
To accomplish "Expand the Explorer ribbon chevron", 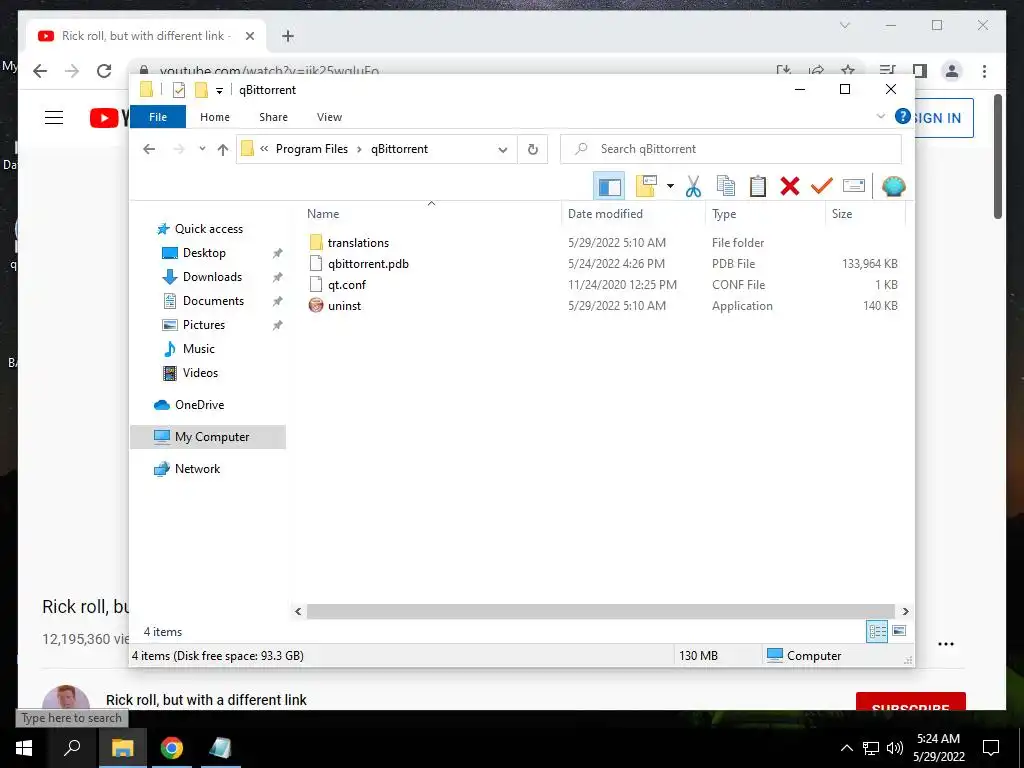I will (x=880, y=116).
